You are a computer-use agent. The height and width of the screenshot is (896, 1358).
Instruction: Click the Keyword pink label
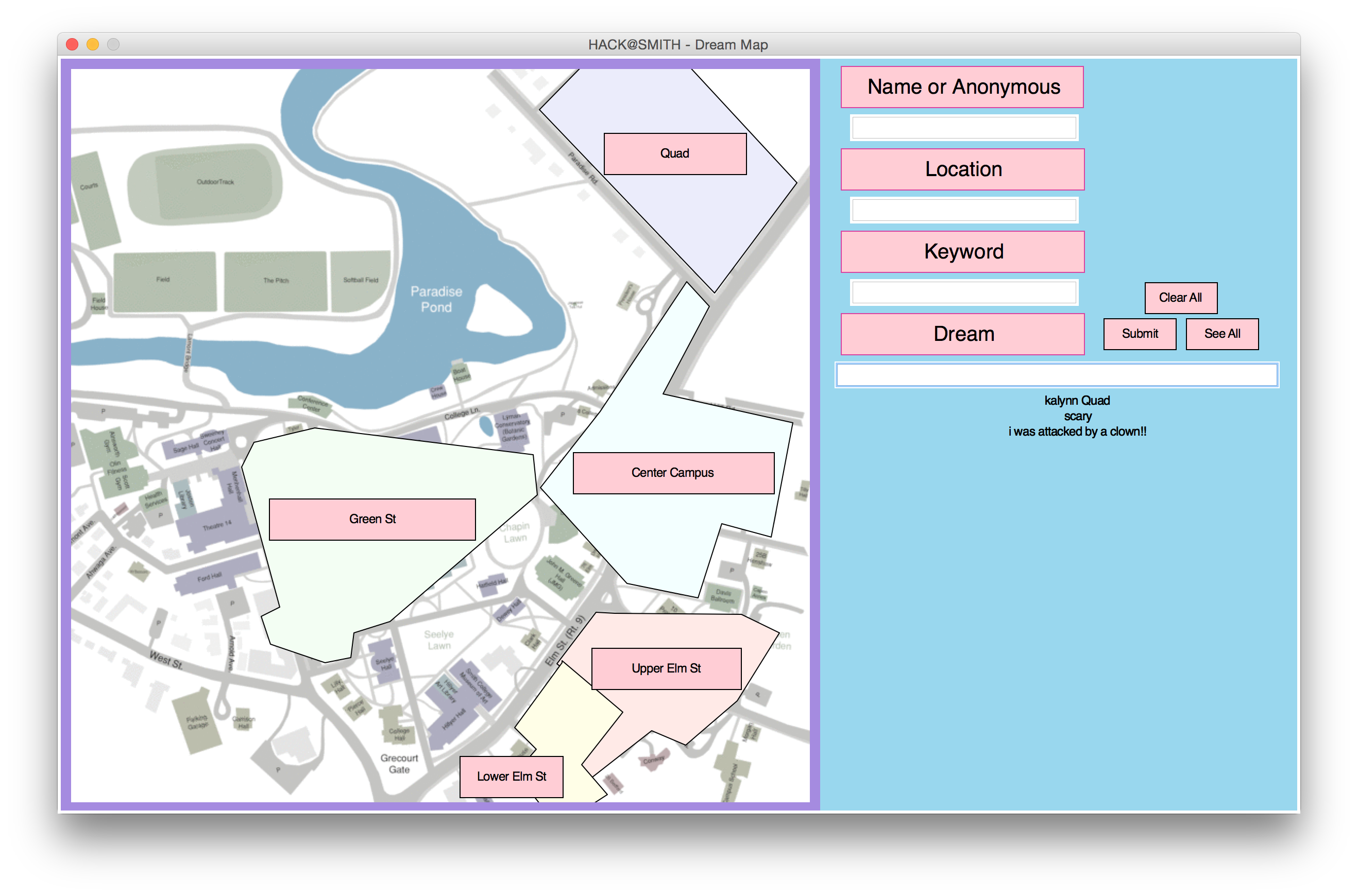tap(962, 251)
